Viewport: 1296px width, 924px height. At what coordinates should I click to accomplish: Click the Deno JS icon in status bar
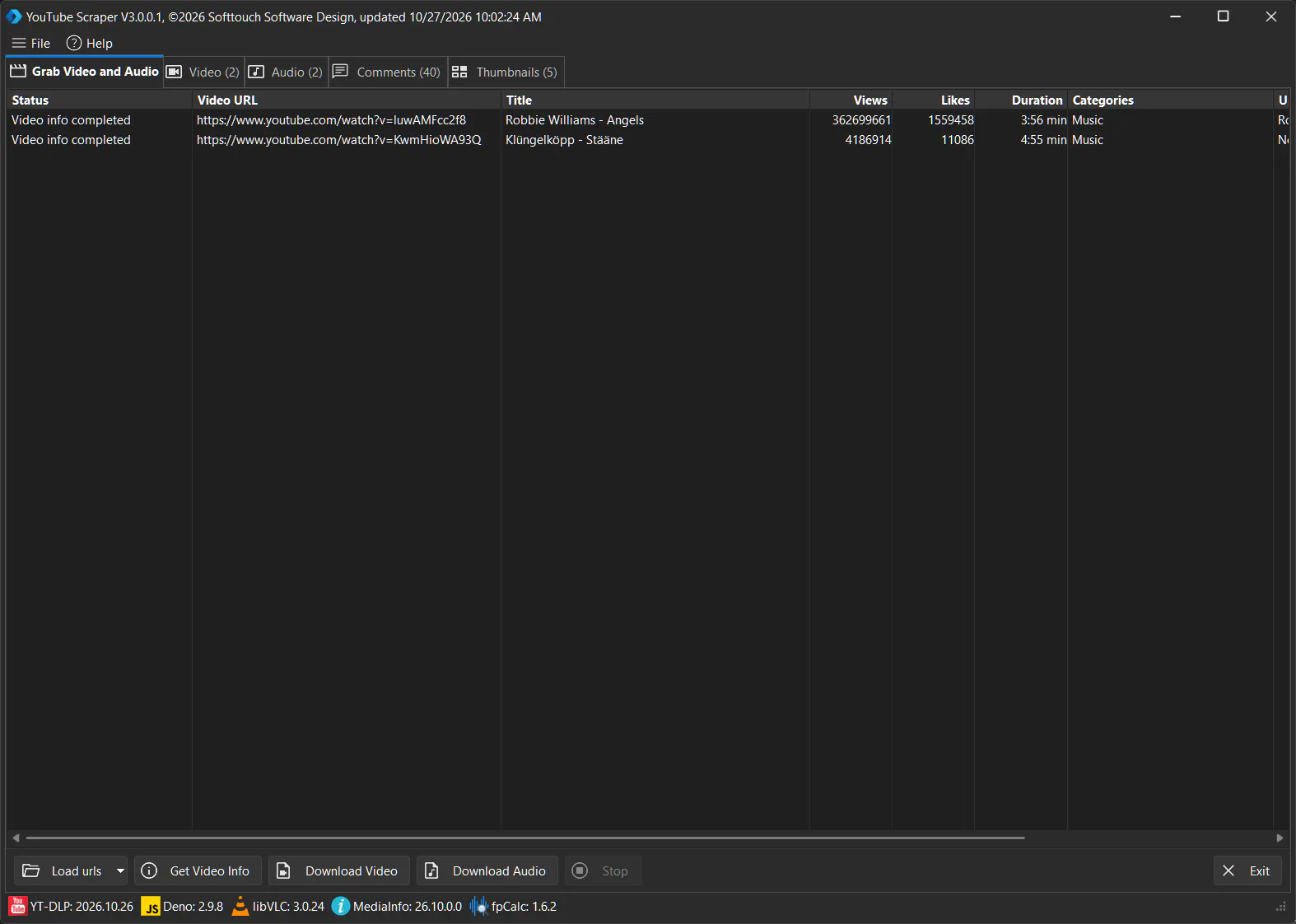(x=151, y=907)
